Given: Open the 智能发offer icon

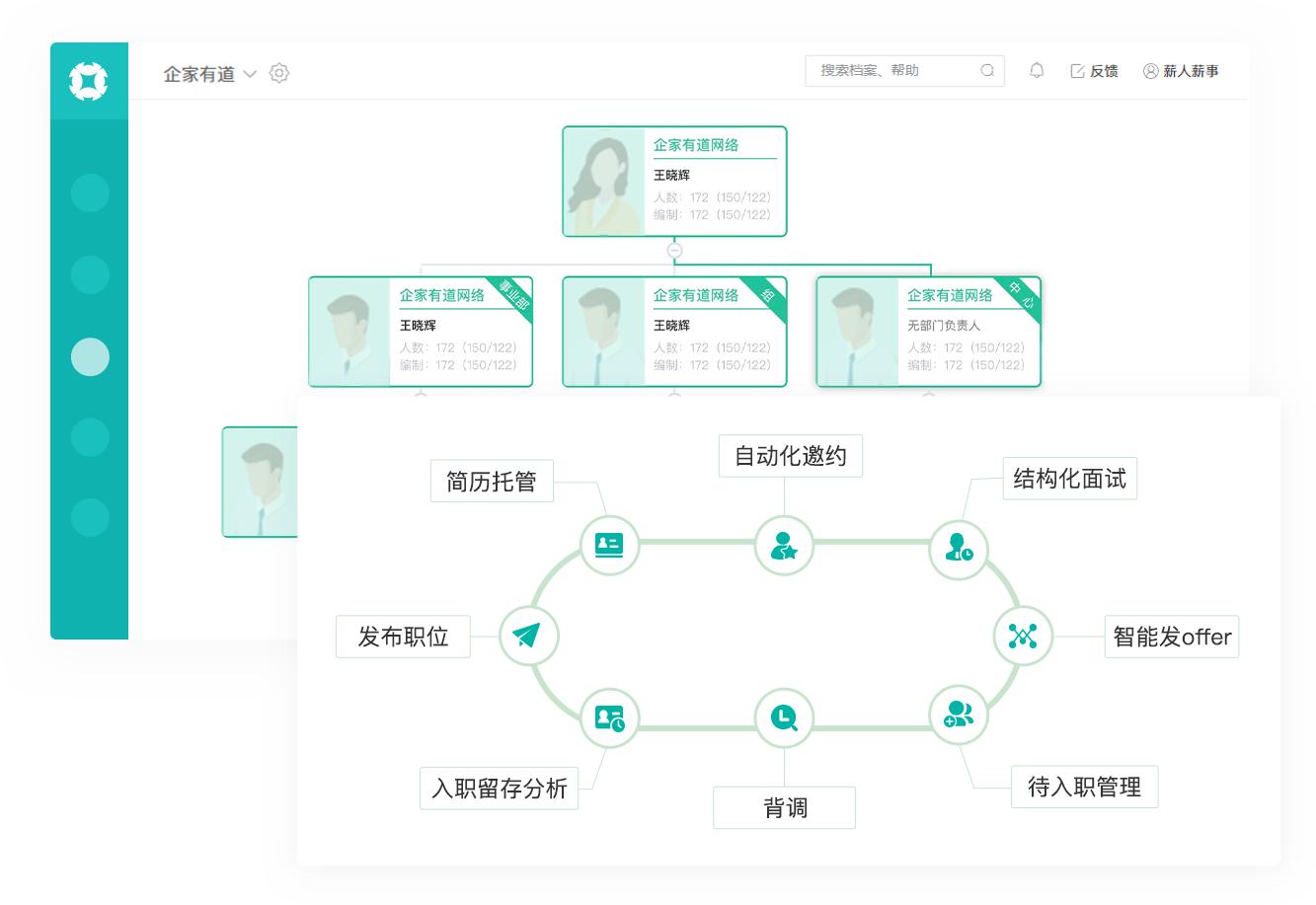Looking at the screenshot, I should [x=1024, y=637].
